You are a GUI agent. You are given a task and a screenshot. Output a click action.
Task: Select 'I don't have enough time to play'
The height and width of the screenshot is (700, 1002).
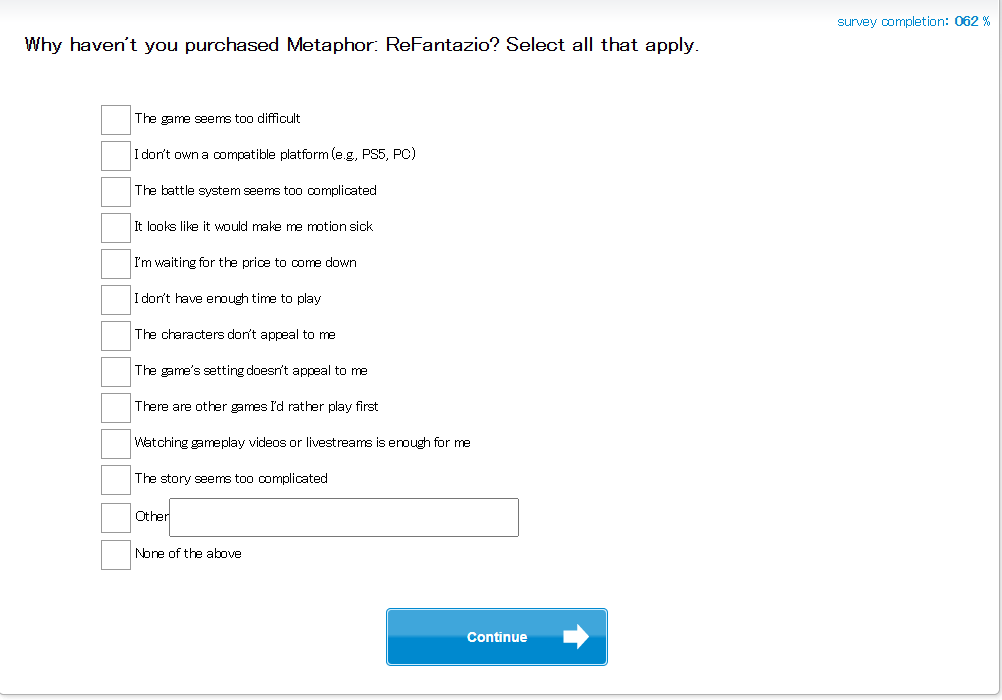(x=116, y=300)
